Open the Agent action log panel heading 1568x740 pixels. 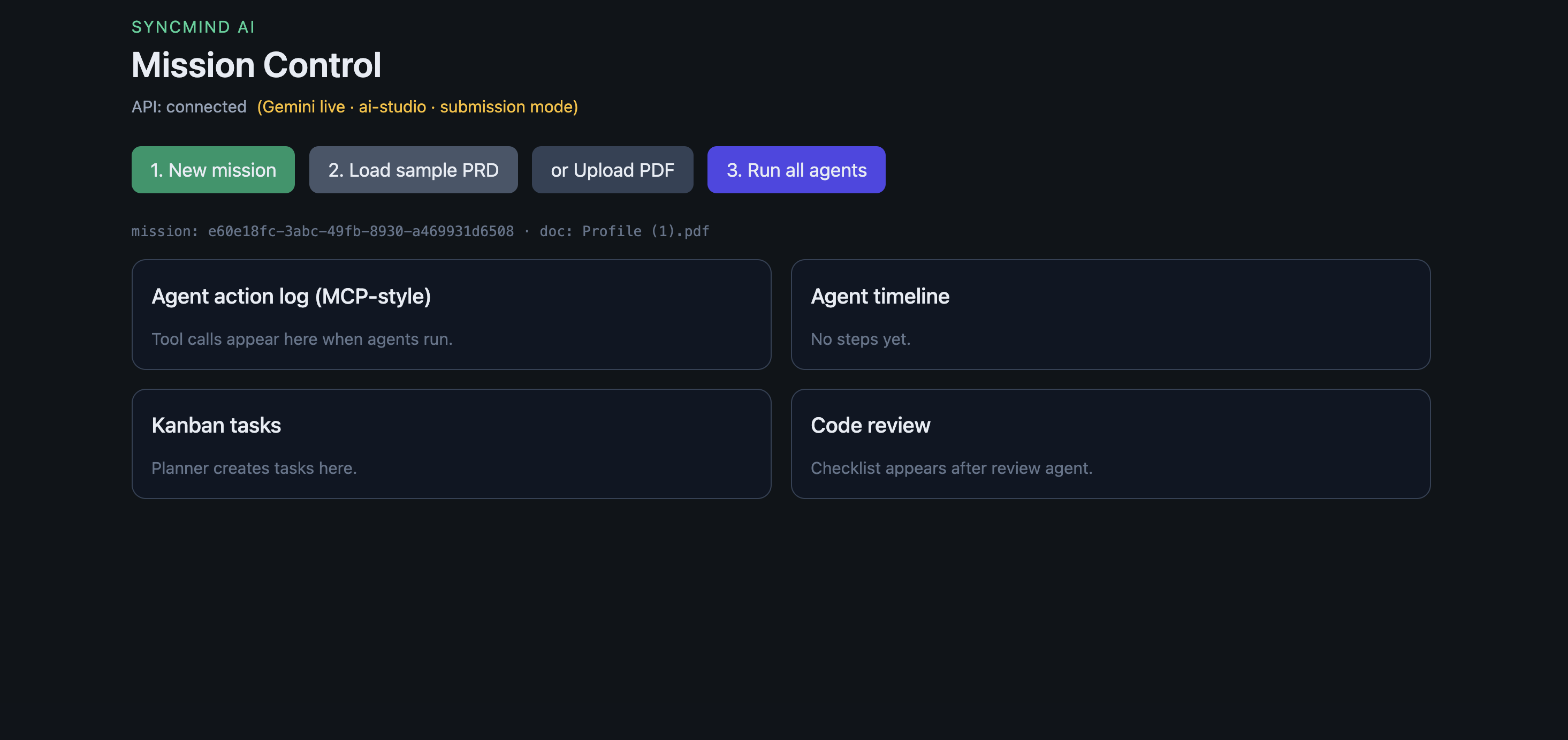click(291, 296)
